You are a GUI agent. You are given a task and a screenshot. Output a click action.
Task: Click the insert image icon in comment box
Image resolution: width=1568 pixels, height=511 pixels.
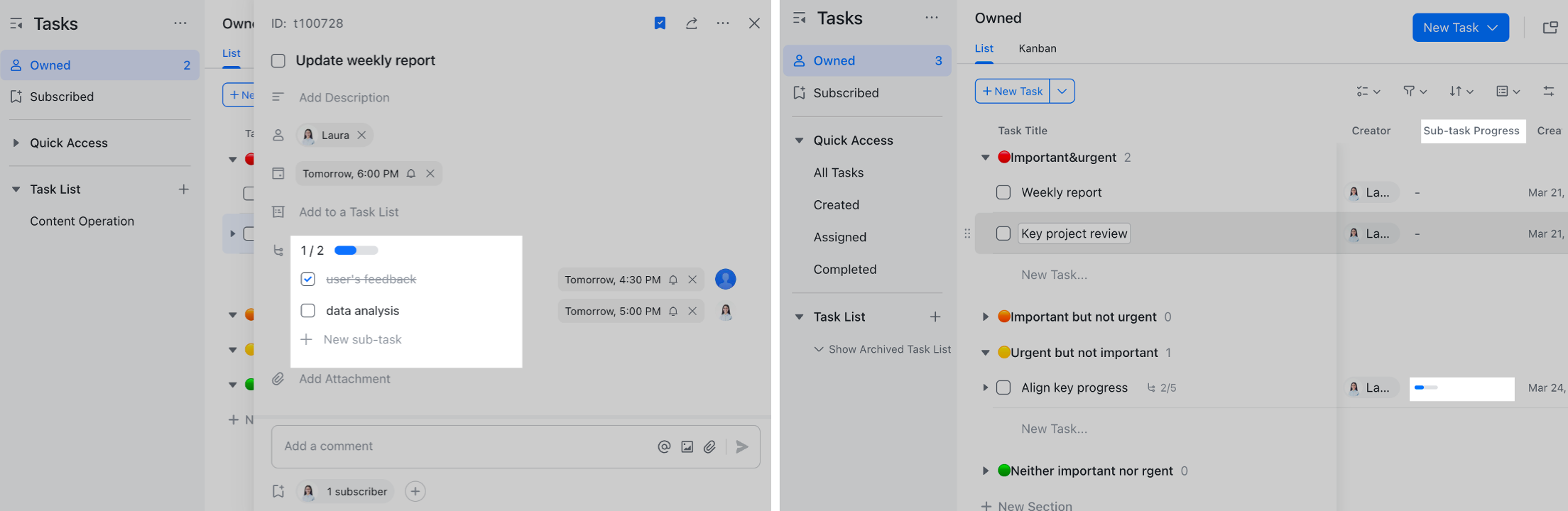pyautogui.click(x=687, y=446)
